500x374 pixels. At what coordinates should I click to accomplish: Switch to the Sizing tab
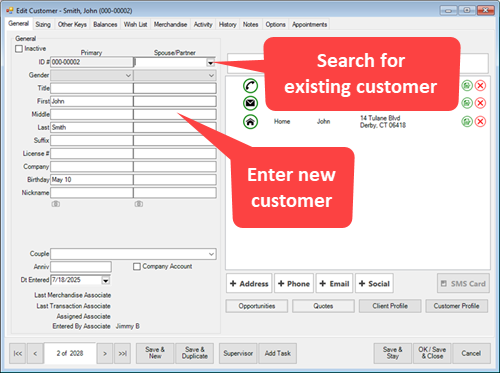[x=43, y=24]
